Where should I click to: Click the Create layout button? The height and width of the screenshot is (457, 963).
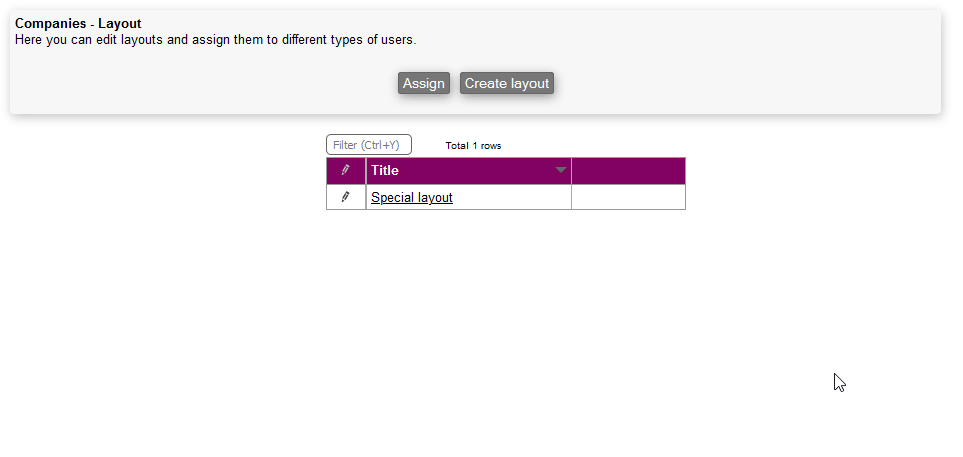pyautogui.click(x=507, y=83)
